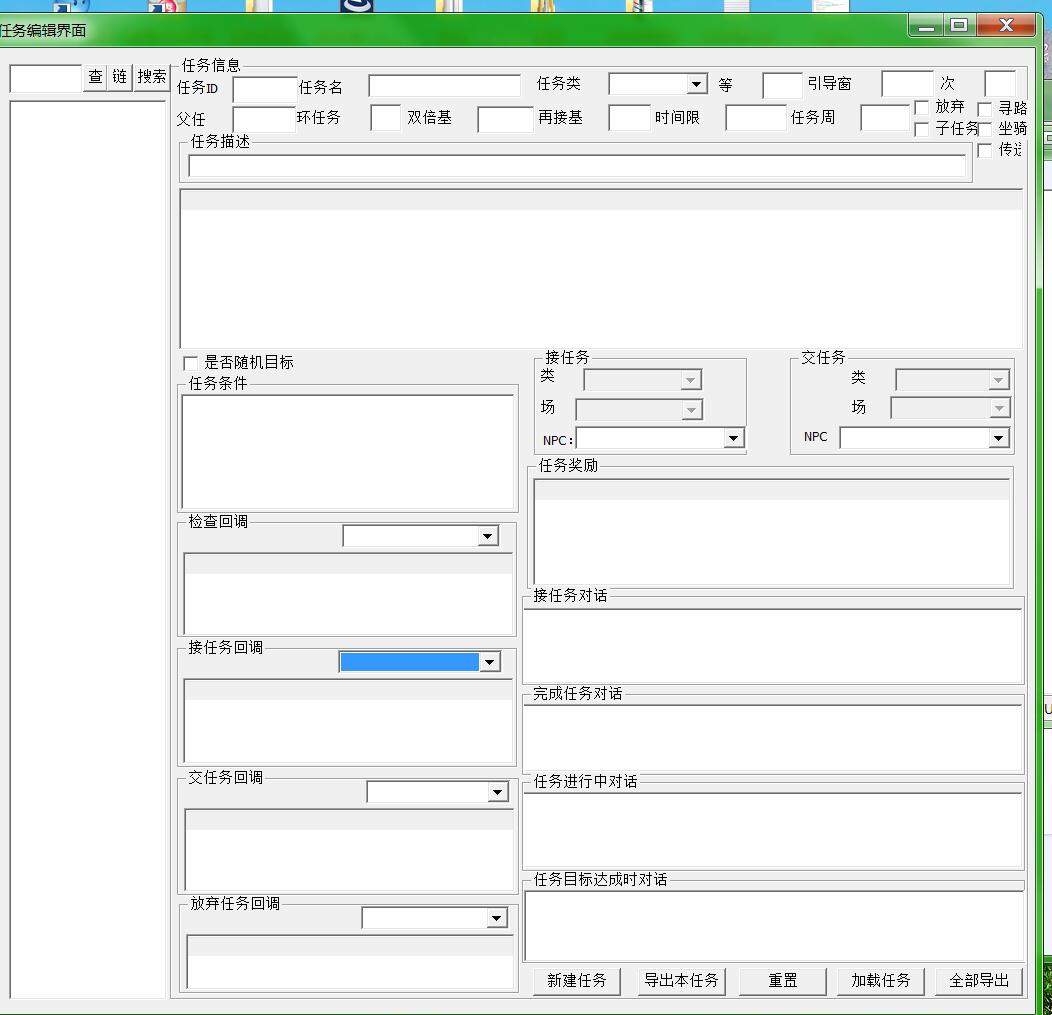The height and width of the screenshot is (1015, 1052).
Task: Click the 链 button
Action: [120, 77]
